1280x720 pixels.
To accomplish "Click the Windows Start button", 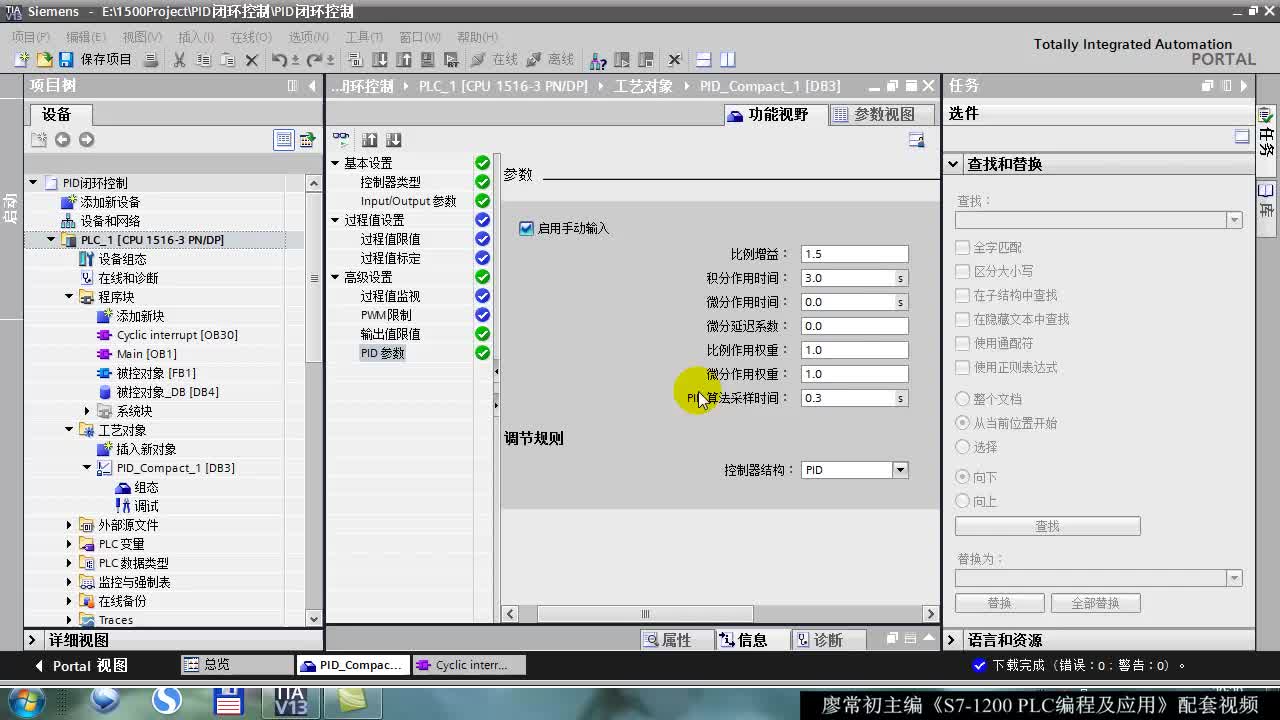I will [x=27, y=702].
